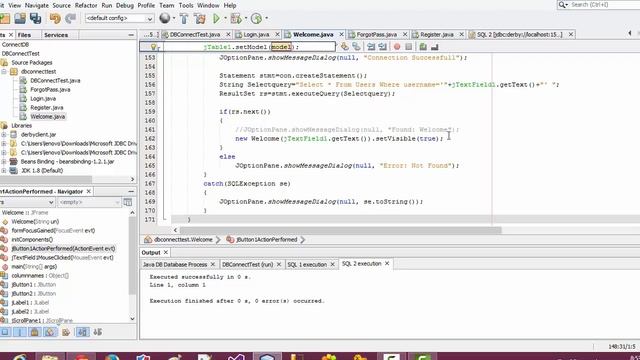Open the dropdown arrow next to Run Project
640x360 pixels.
coord(225,18)
